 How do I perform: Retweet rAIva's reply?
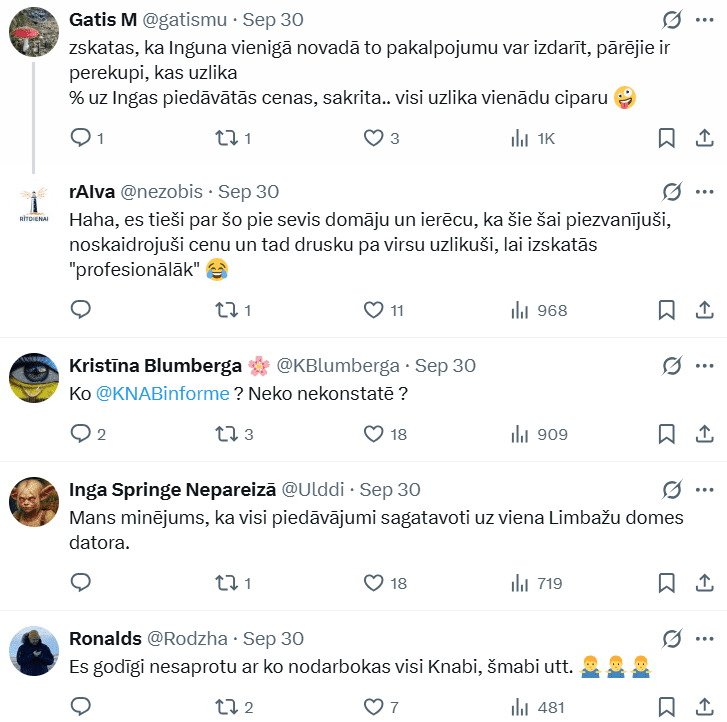[227, 310]
